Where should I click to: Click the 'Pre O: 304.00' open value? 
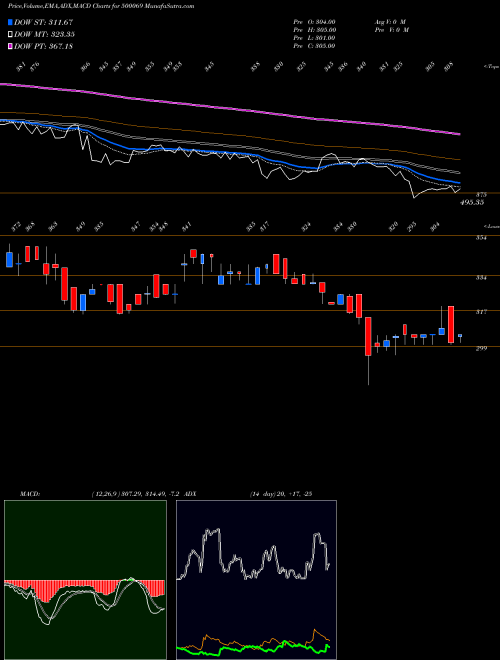tap(314, 22)
